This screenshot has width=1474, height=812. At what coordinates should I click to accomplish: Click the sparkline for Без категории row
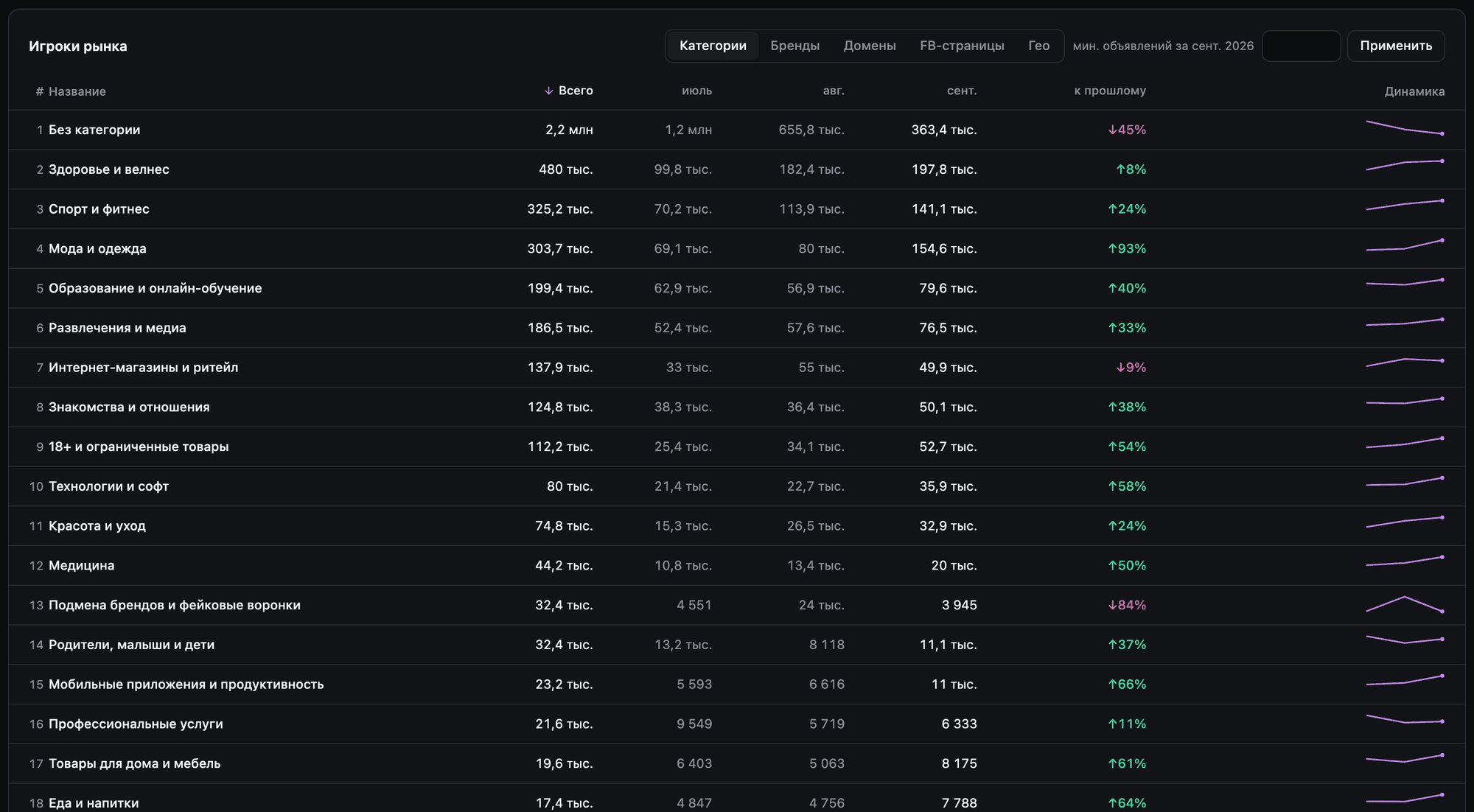pyautogui.click(x=1405, y=127)
